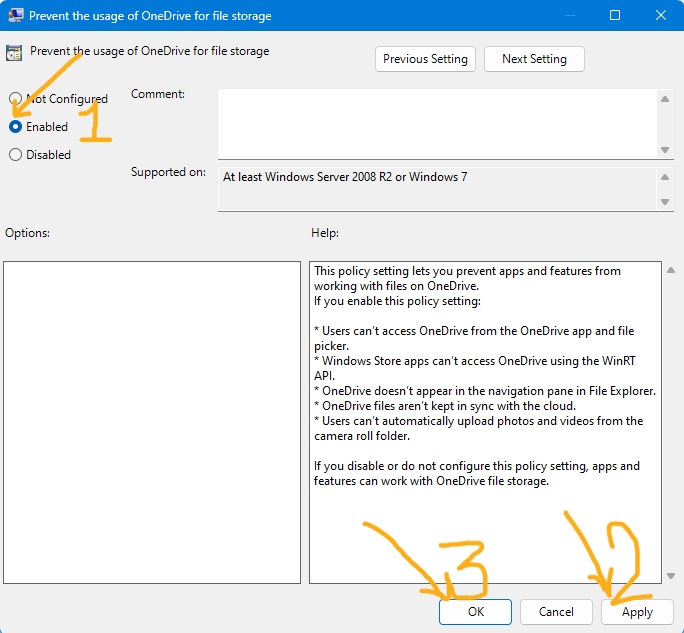
Task: Click the title bar window icon
Action: tap(16, 15)
